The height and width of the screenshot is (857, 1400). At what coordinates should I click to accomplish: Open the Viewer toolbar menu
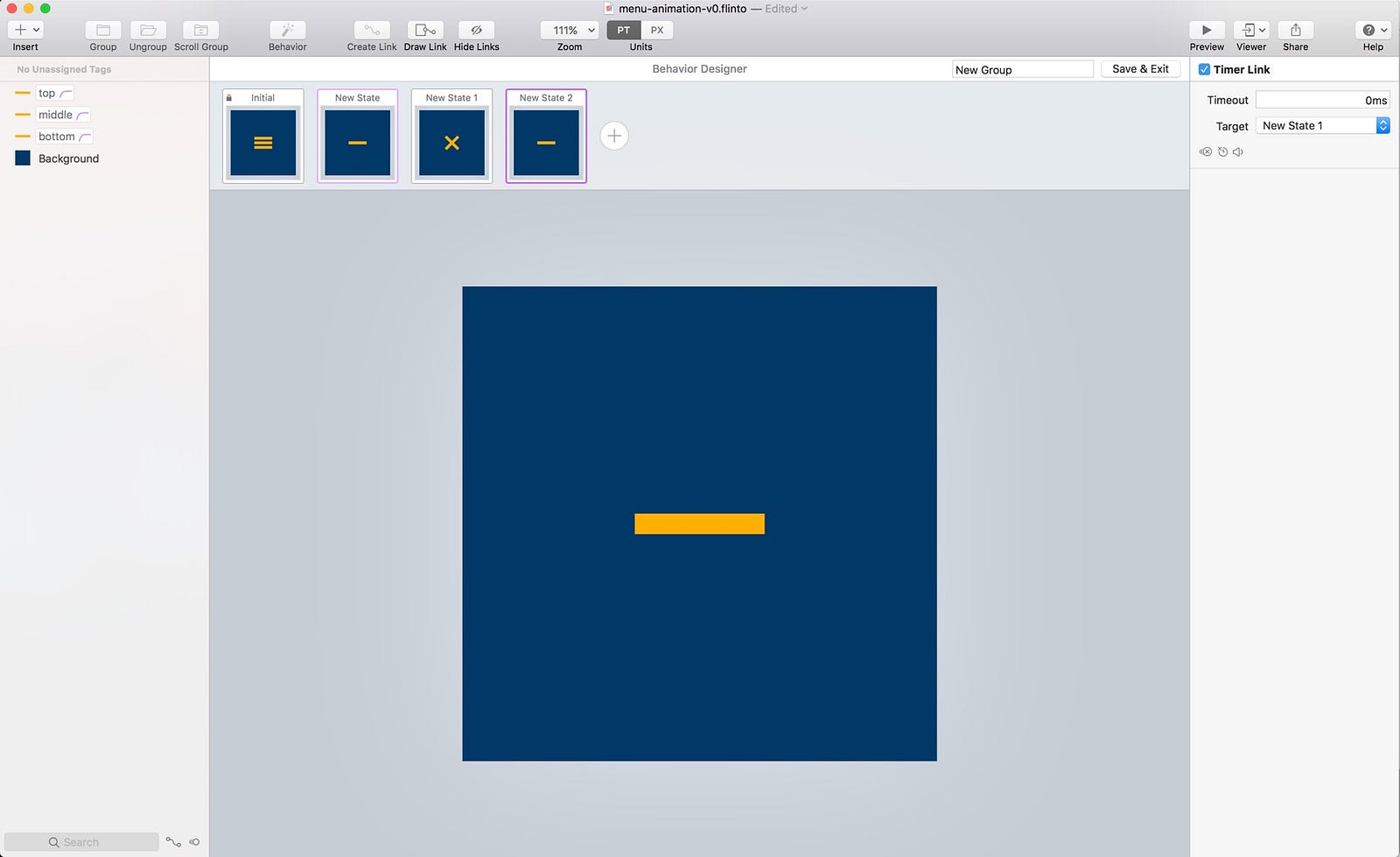pyautogui.click(x=1251, y=30)
